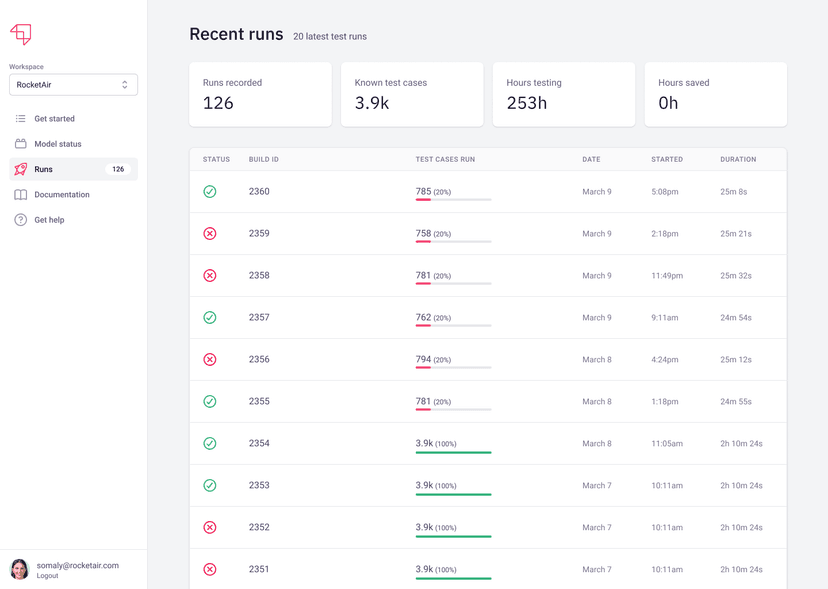Click the Get help question icon
828x589 pixels.
[21, 220]
